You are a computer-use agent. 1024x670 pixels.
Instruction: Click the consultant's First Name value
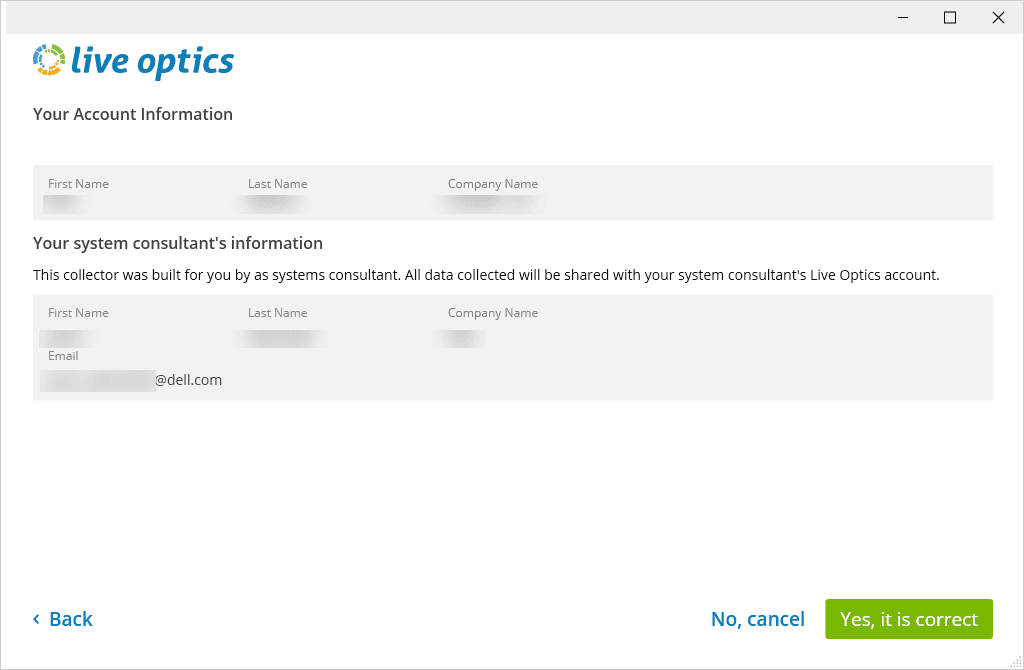[x=66, y=338]
